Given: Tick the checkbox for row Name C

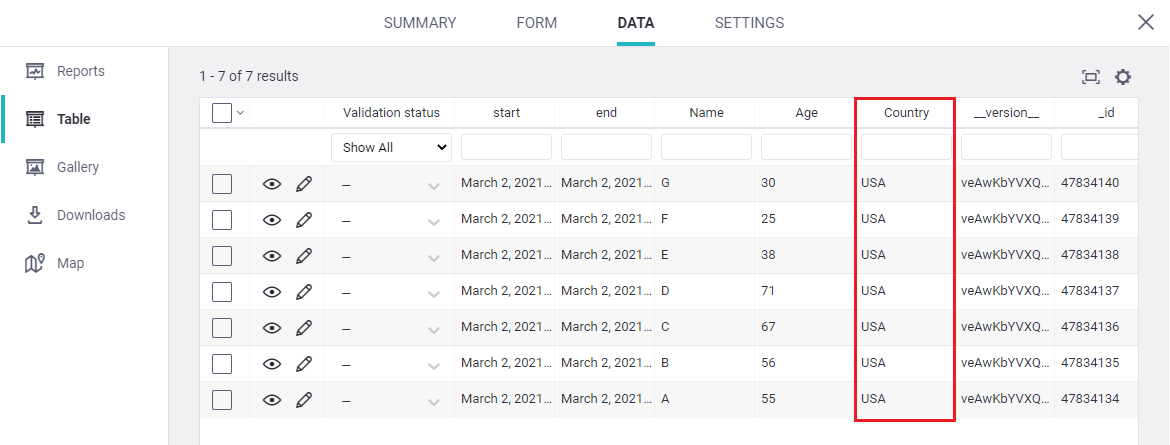Looking at the screenshot, I should coord(222,328).
